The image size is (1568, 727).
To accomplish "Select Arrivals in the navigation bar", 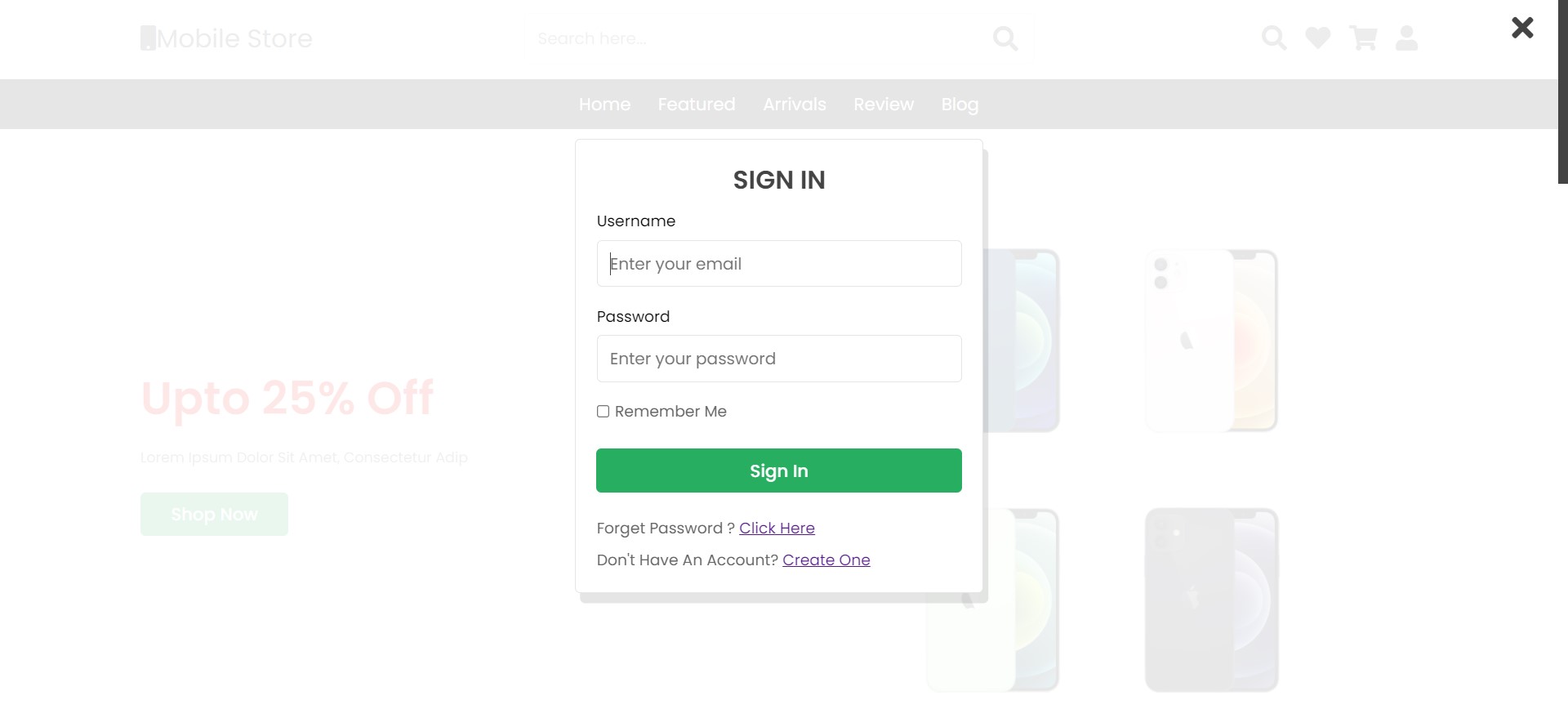I will (x=795, y=105).
